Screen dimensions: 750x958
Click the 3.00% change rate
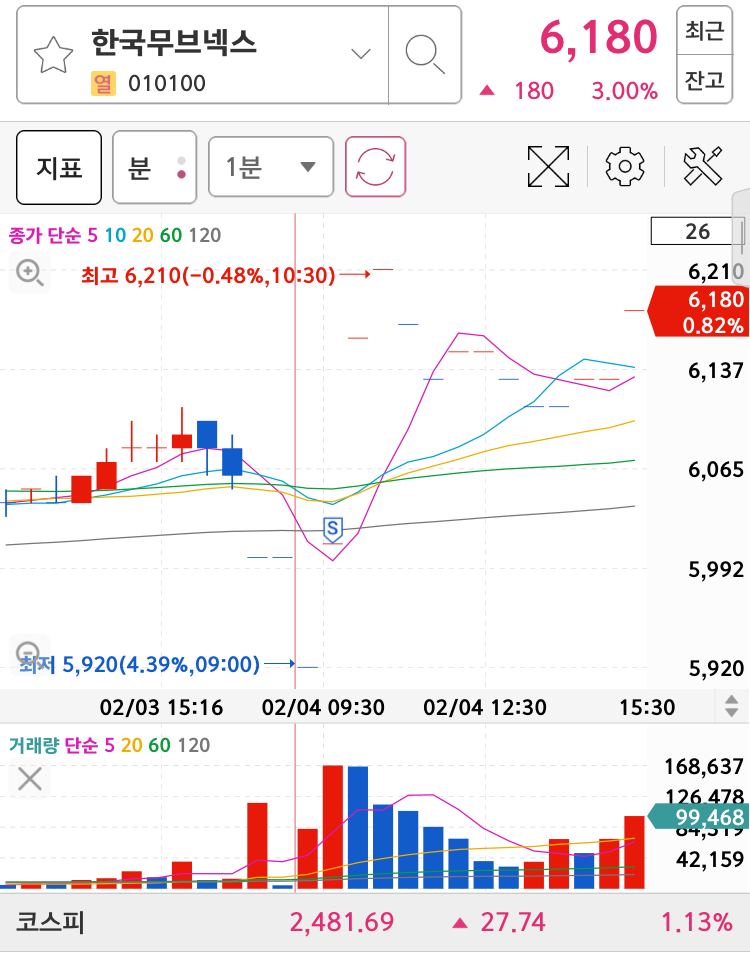[624, 91]
